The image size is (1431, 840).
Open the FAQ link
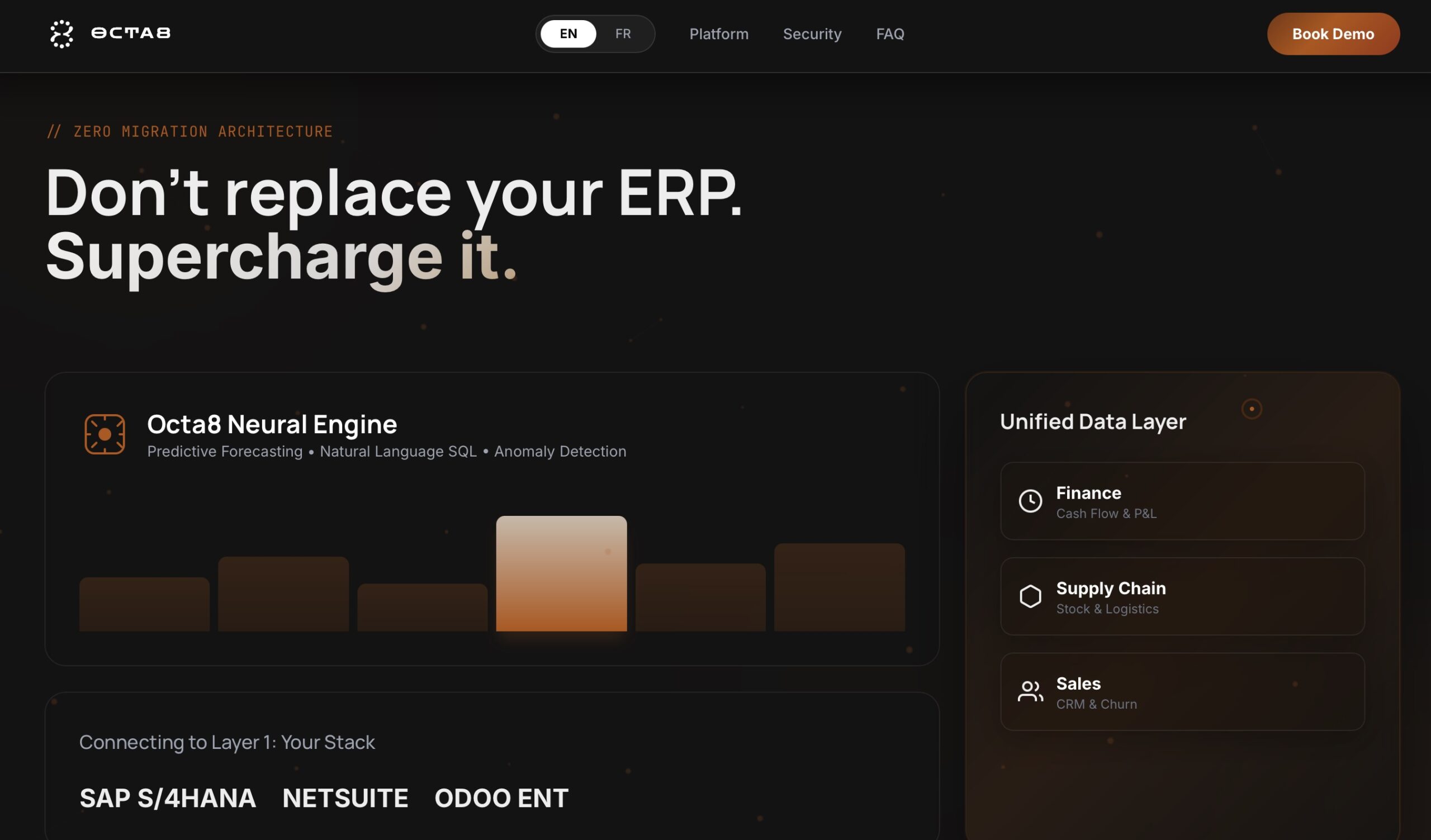tap(890, 34)
